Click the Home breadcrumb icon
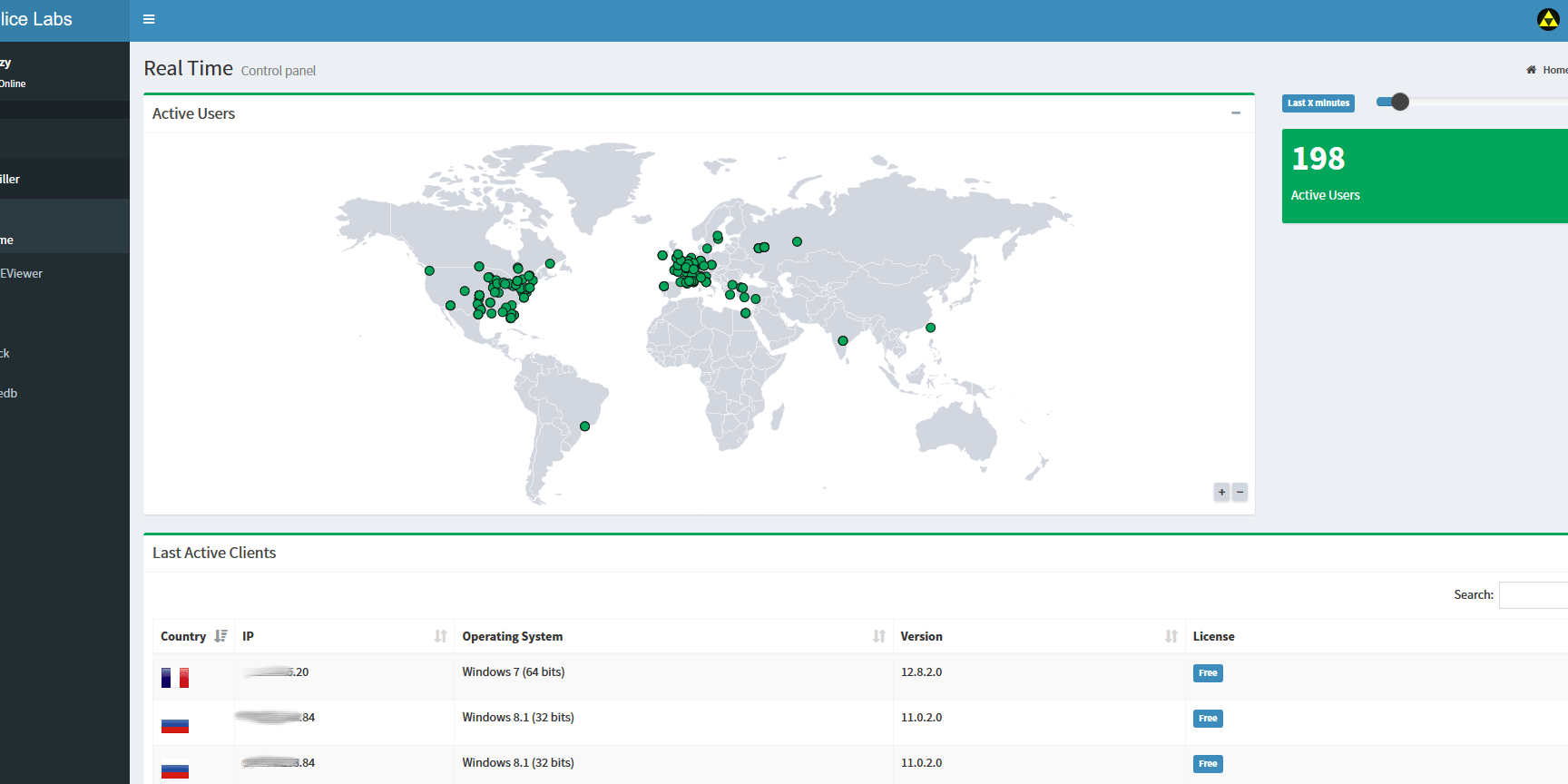The width and height of the screenshot is (1568, 784). (x=1532, y=70)
